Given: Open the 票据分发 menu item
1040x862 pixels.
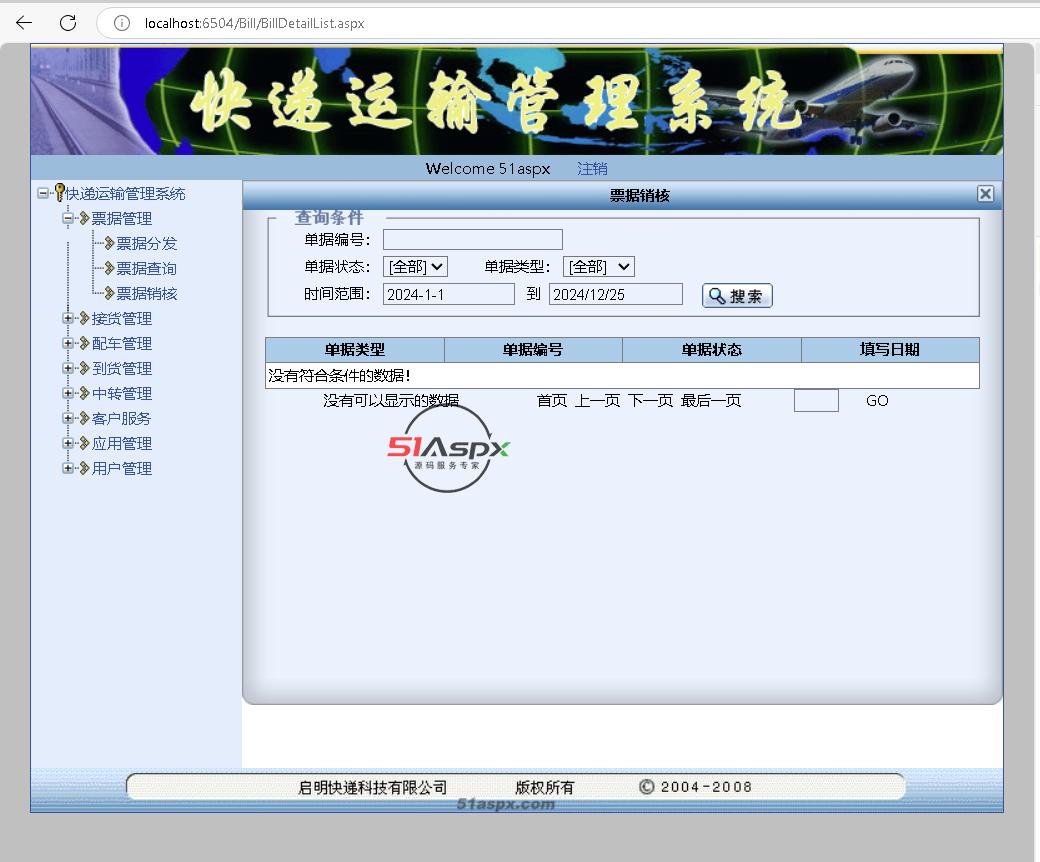Looking at the screenshot, I should click(147, 243).
